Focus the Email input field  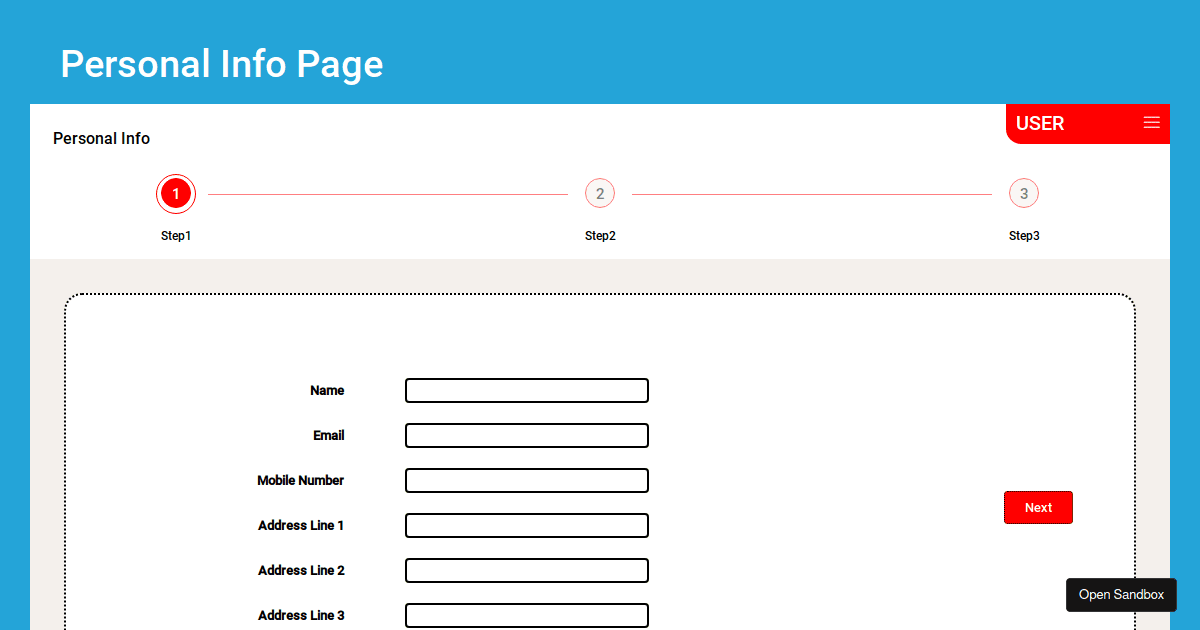[x=526, y=435]
